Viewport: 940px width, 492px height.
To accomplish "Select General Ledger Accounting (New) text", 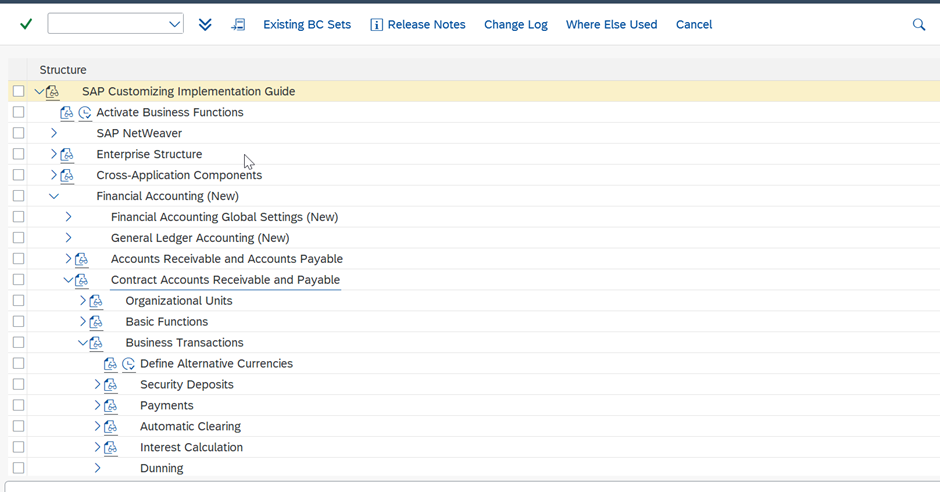I will tap(200, 238).
